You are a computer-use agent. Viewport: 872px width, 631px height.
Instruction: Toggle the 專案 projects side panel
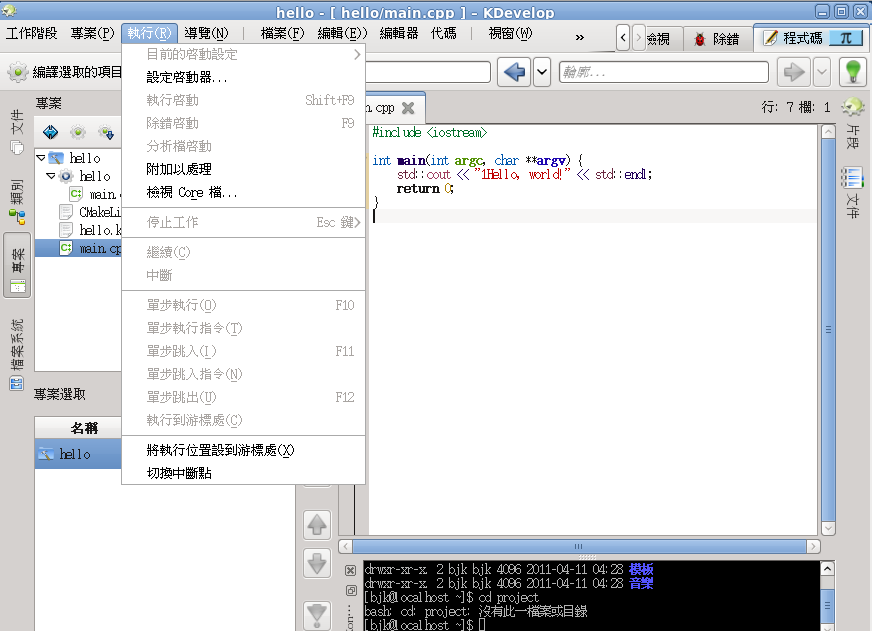(17, 266)
